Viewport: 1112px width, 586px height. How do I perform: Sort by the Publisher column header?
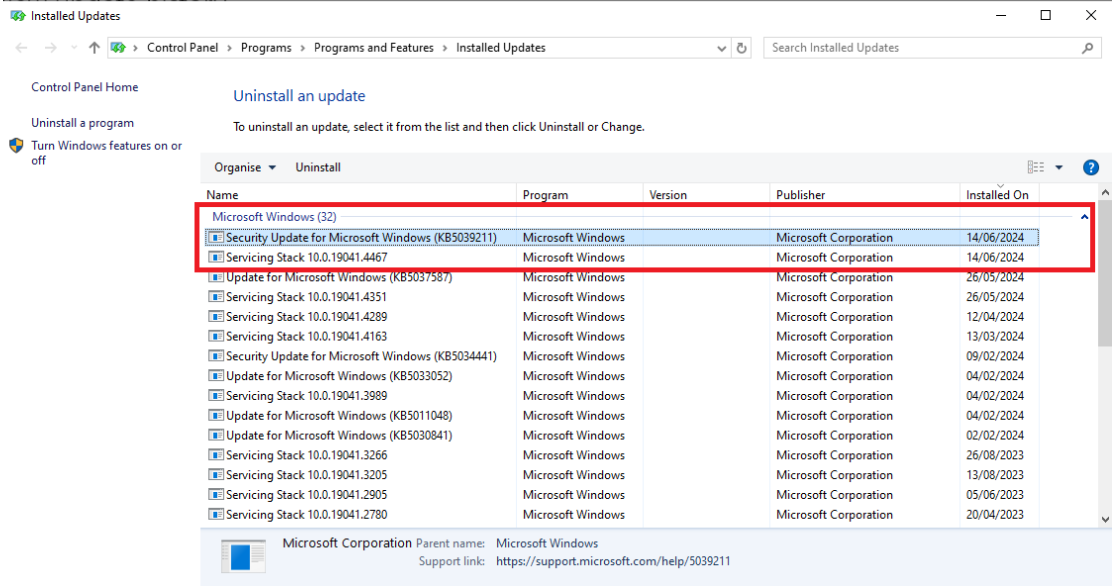[864, 194]
